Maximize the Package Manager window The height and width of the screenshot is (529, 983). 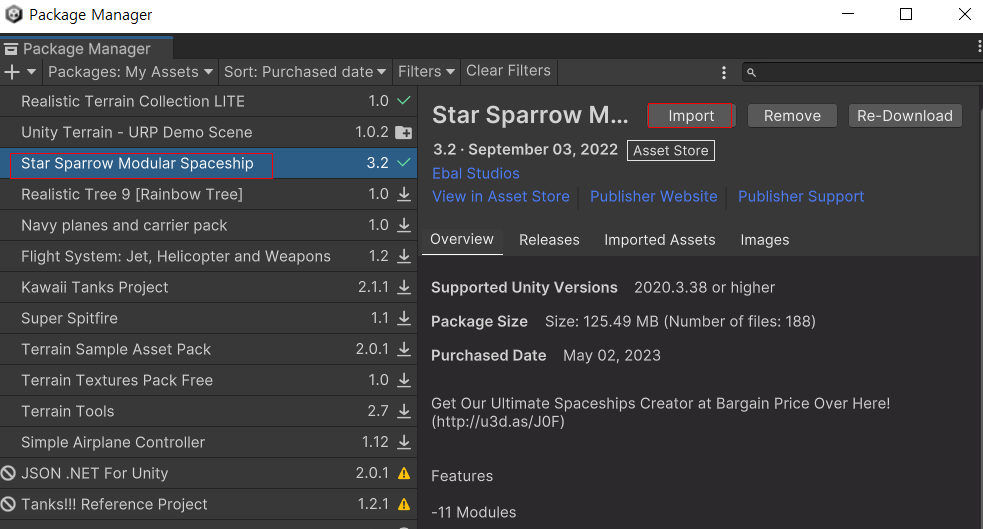coord(906,14)
